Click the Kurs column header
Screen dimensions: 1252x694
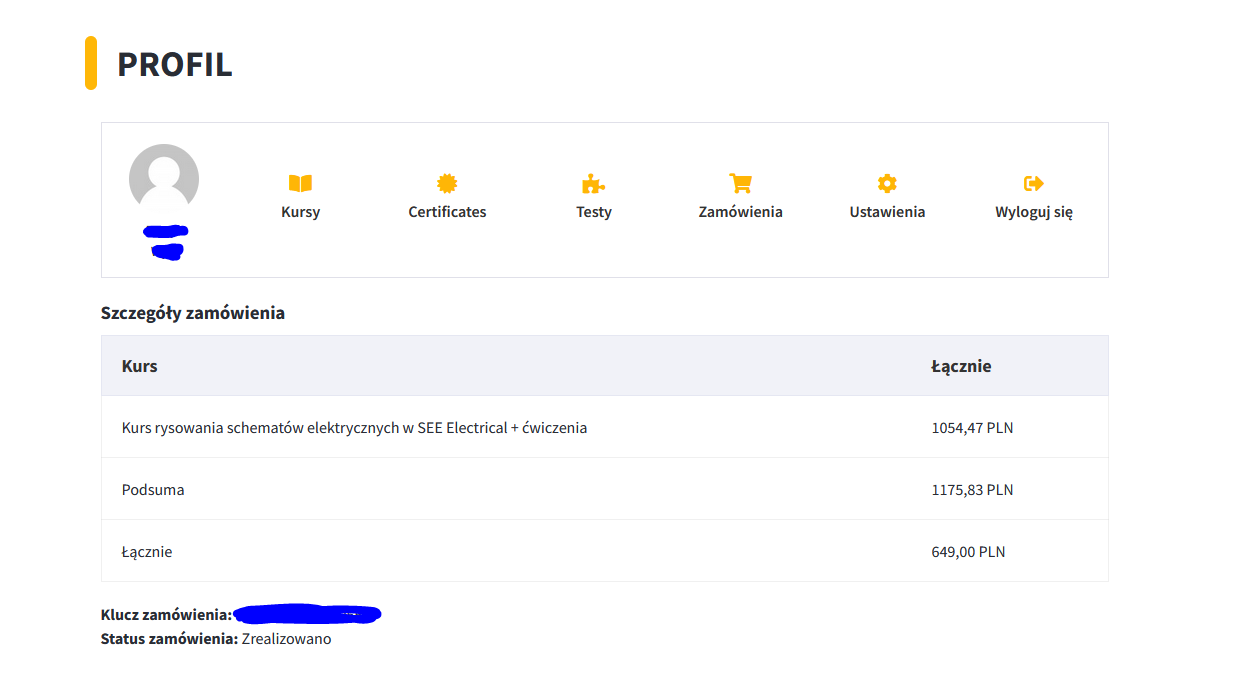[x=140, y=366]
